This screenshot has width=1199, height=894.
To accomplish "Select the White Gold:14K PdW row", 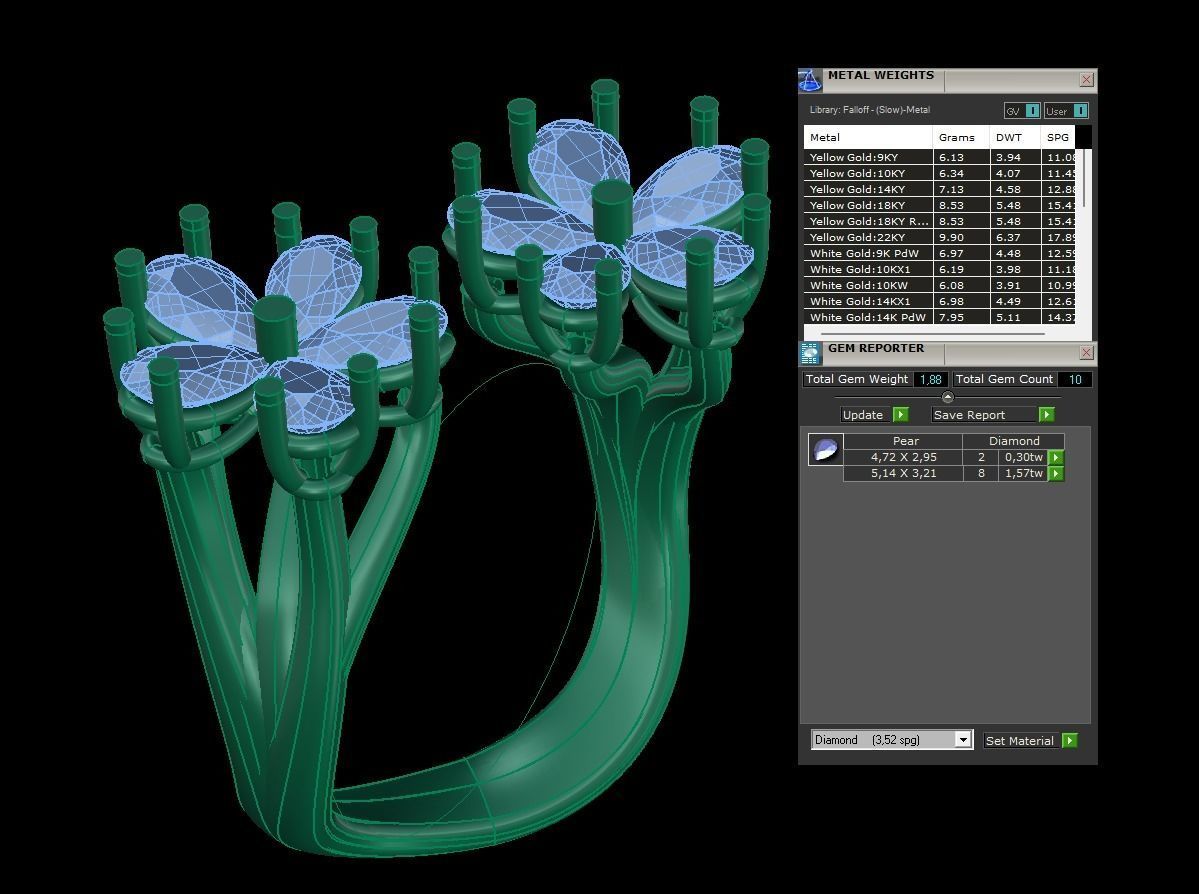I will pos(940,317).
